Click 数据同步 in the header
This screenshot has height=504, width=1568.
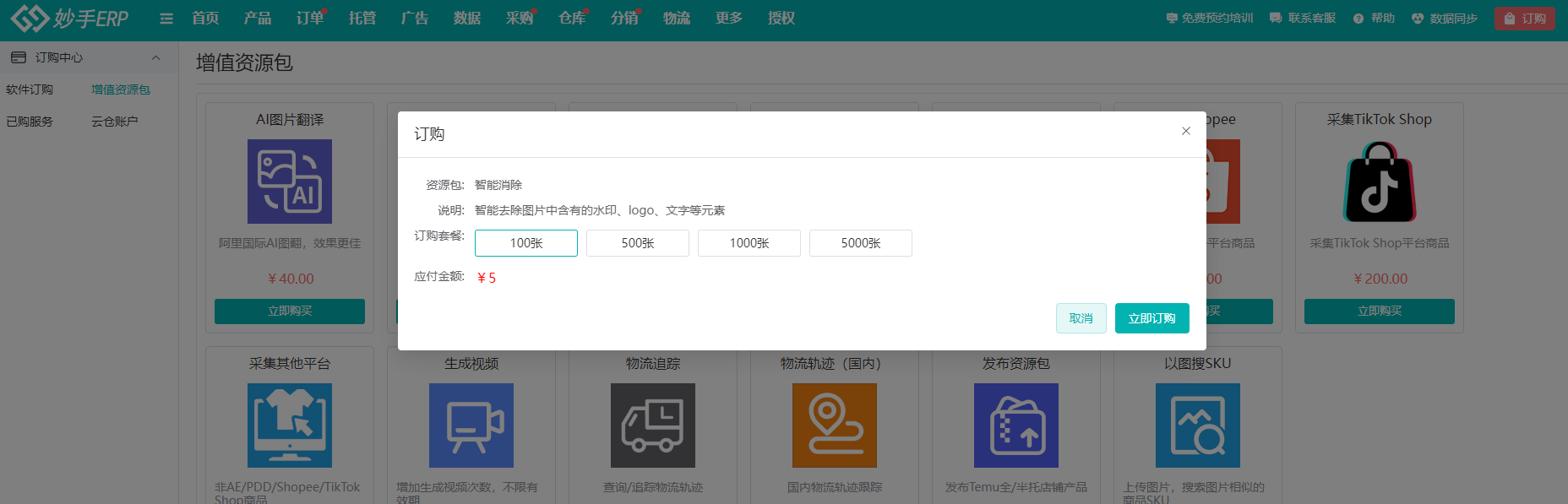[1445, 19]
